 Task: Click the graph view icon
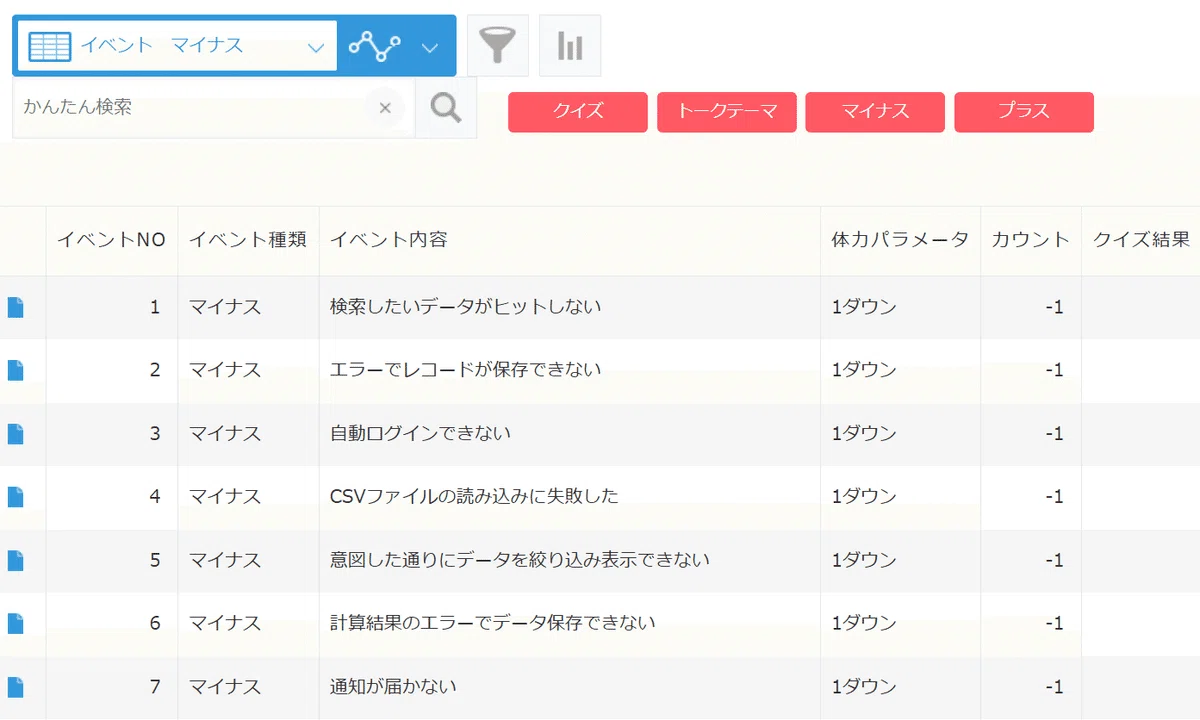point(374,46)
